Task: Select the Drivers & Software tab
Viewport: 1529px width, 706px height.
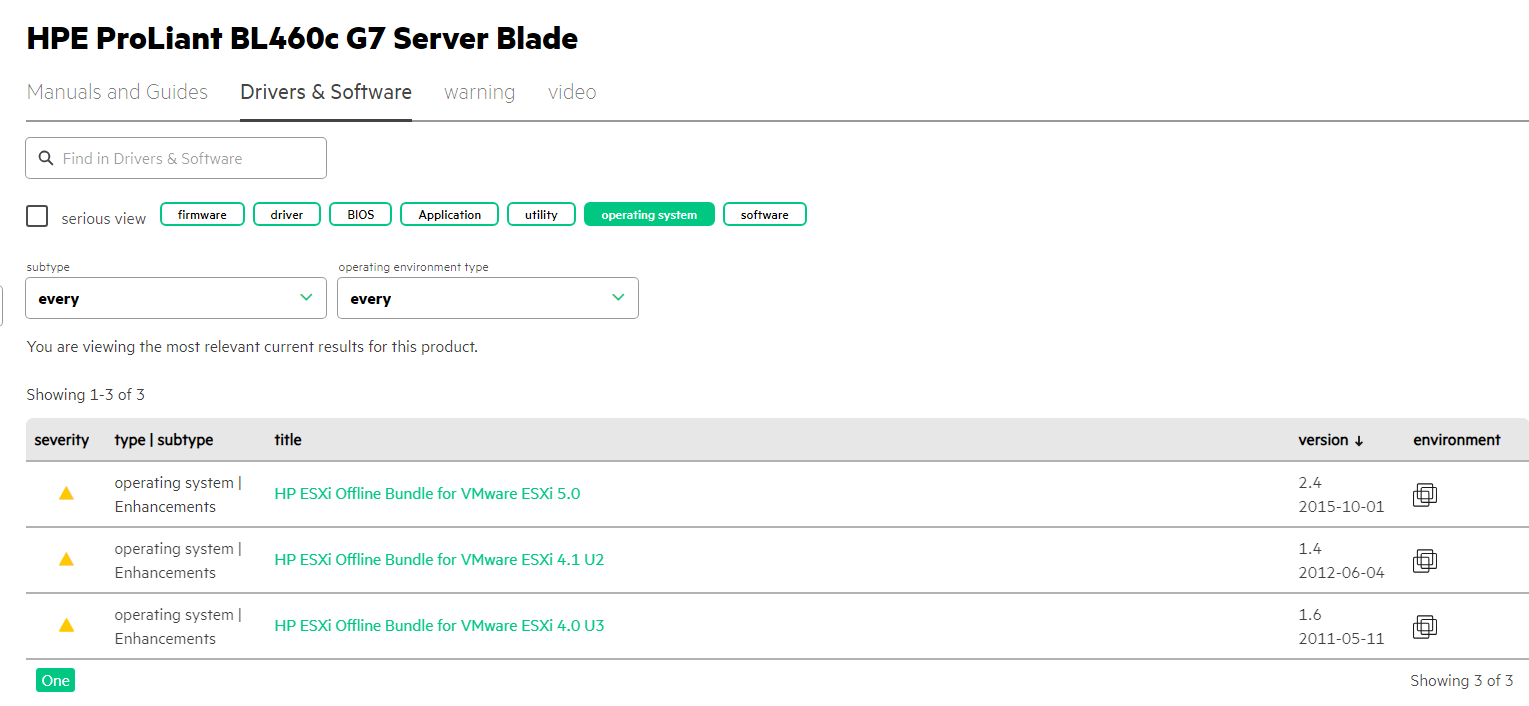Action: [326, 92]
